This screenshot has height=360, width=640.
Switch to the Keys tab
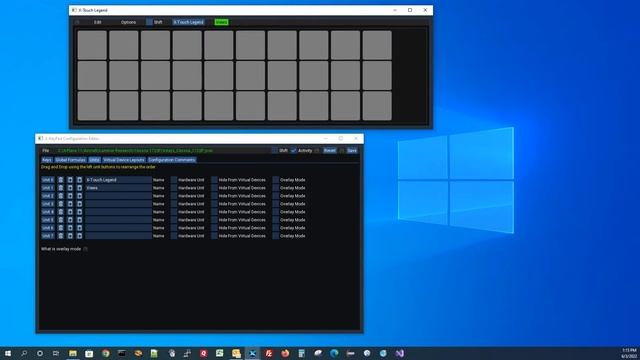[x=47, y=160]
